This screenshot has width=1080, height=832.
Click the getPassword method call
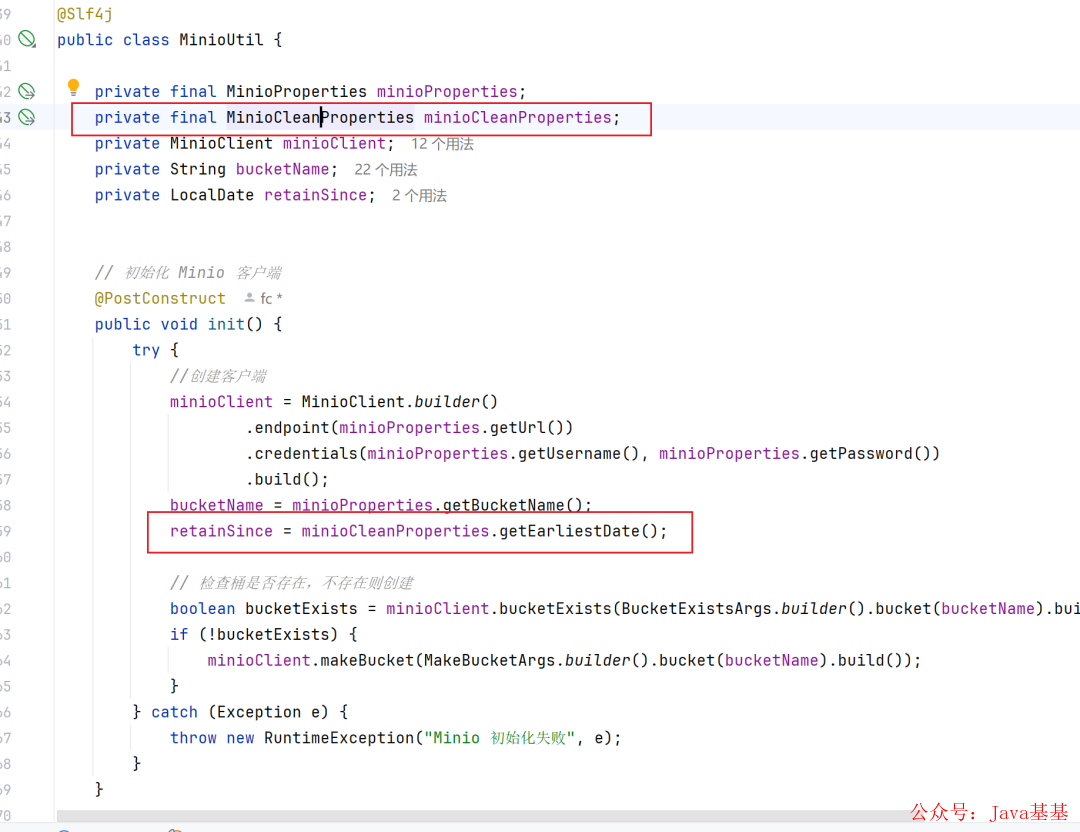(x=862, y=454)
